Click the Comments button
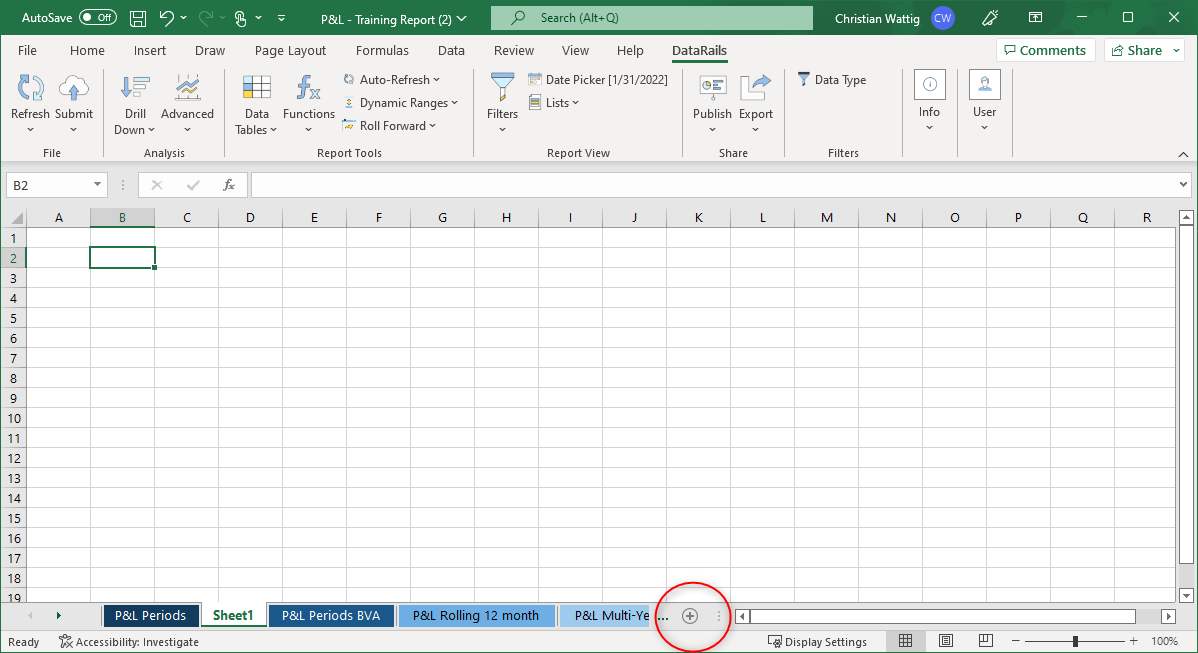This screenshot has width=1198, height=653. [1045, 50]
